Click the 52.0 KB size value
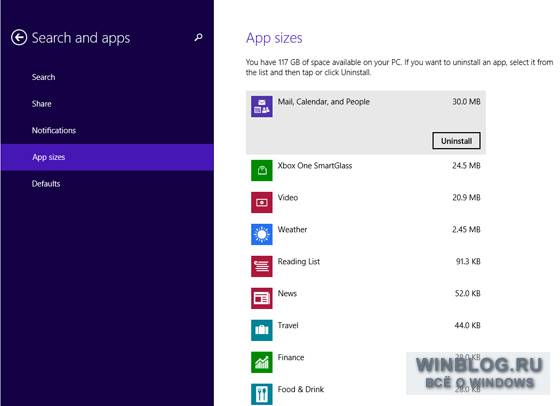560x406 pixels. point(468,294)
